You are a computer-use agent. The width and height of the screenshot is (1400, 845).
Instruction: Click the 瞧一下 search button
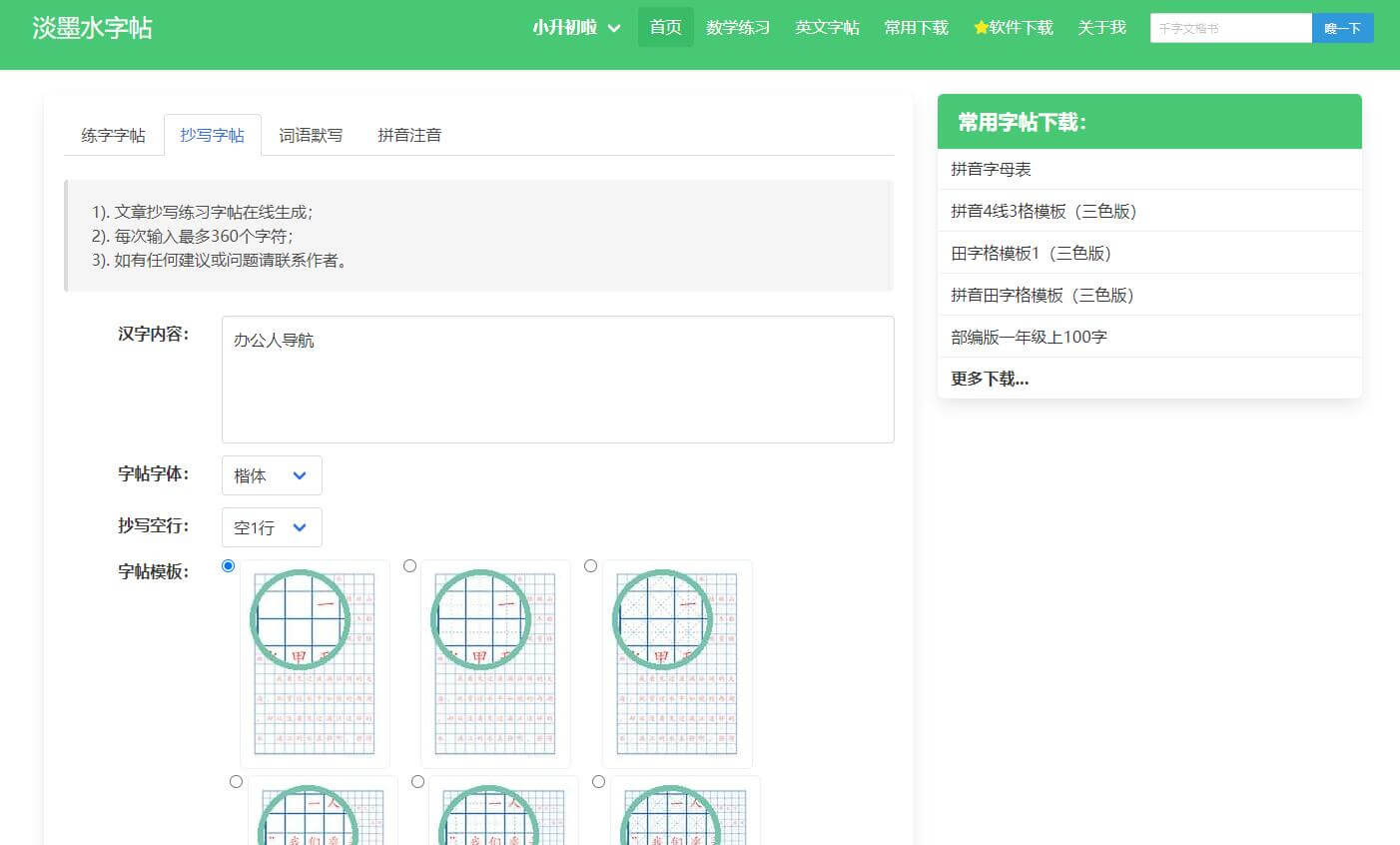coord(1342,27)
